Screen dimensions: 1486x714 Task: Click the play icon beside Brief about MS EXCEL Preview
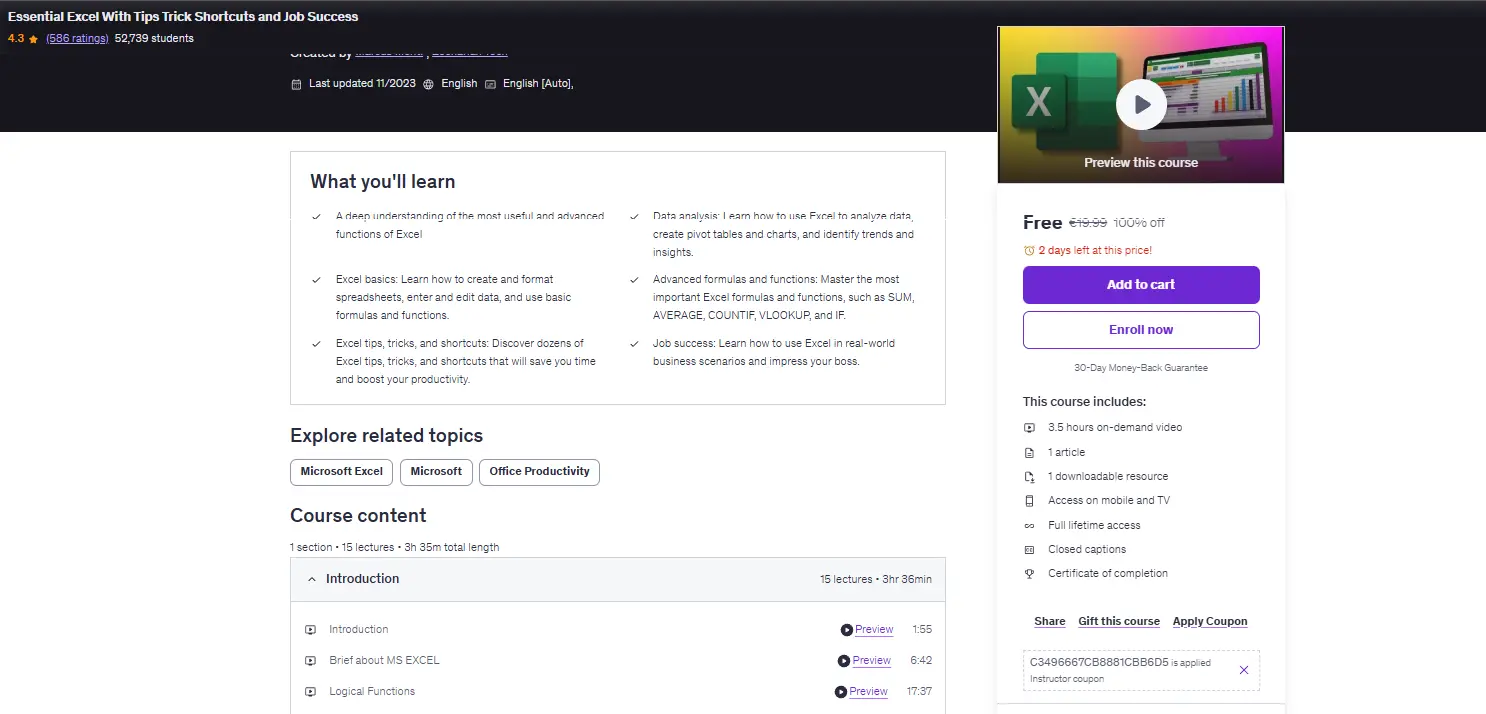(x=844, y=661)
